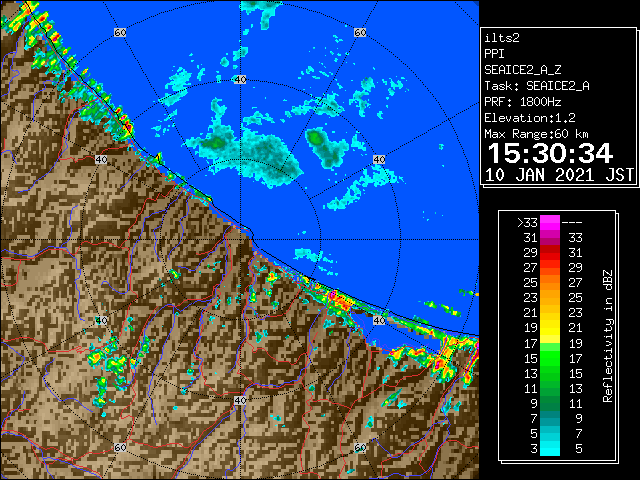Click the '---' legend label

(x=572, y=223)
